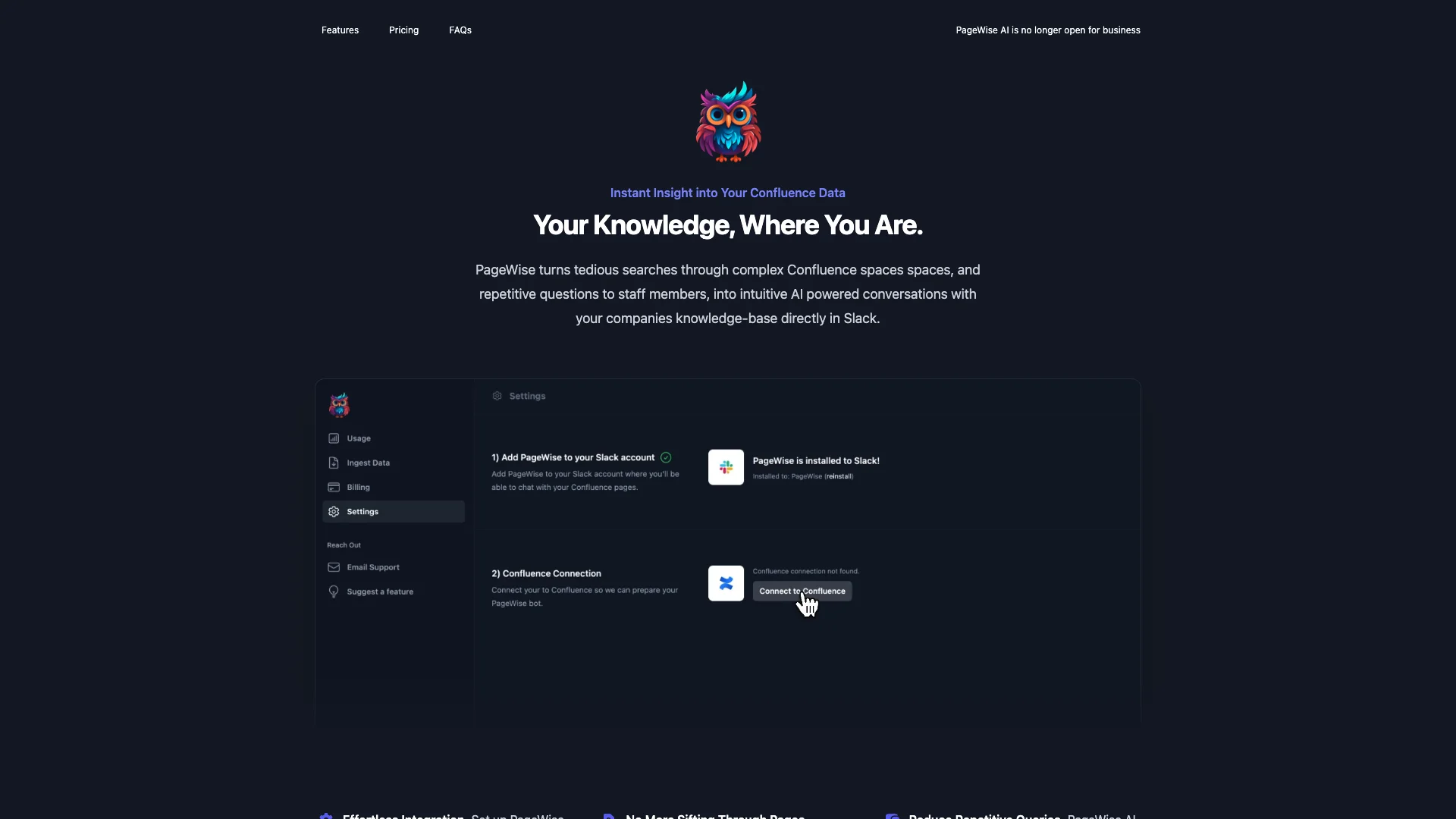Expand the Reach Out section
The image size is (1456, 819).
click(343, 544)
